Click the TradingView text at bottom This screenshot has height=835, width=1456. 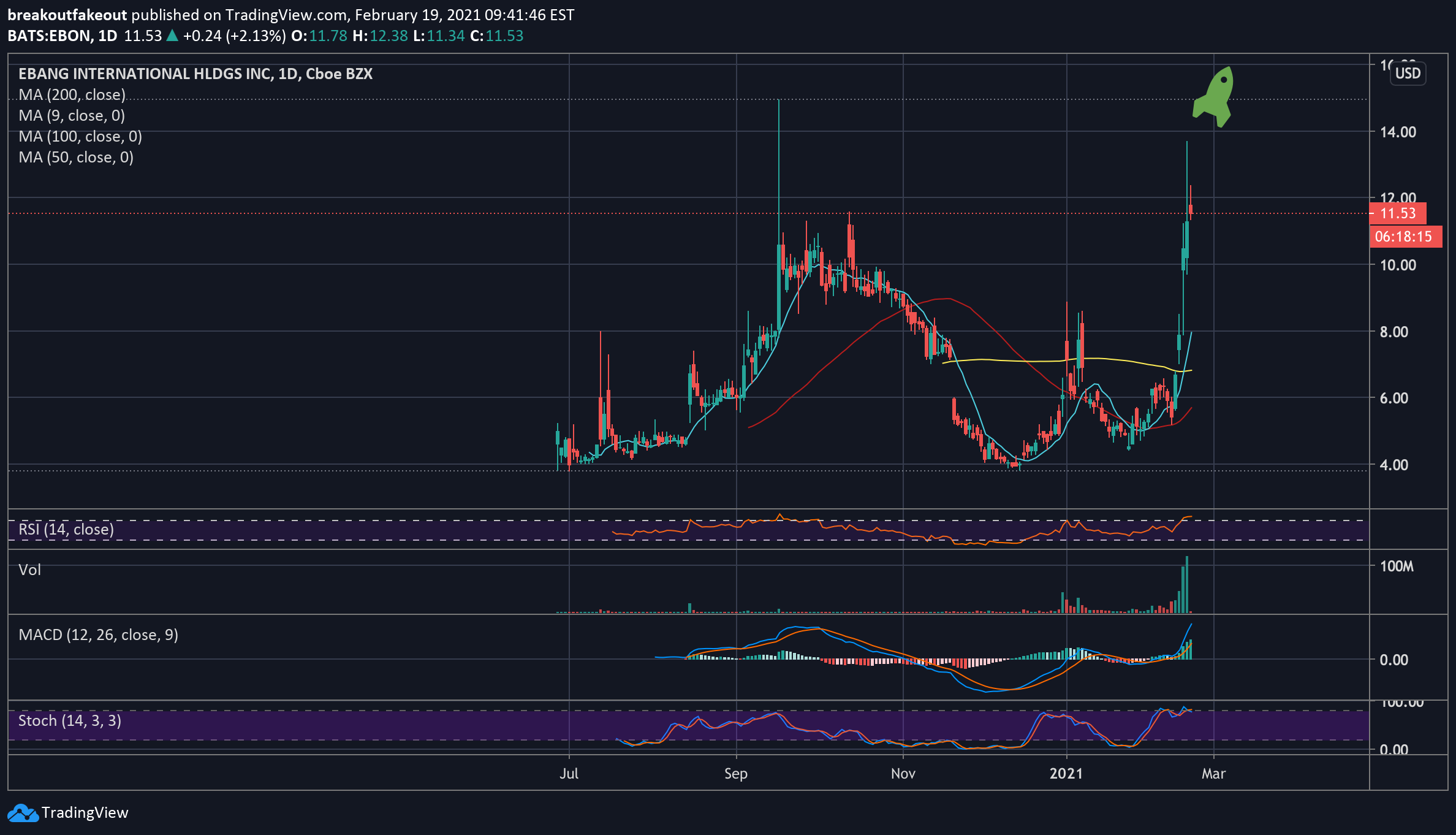[85, 813]
